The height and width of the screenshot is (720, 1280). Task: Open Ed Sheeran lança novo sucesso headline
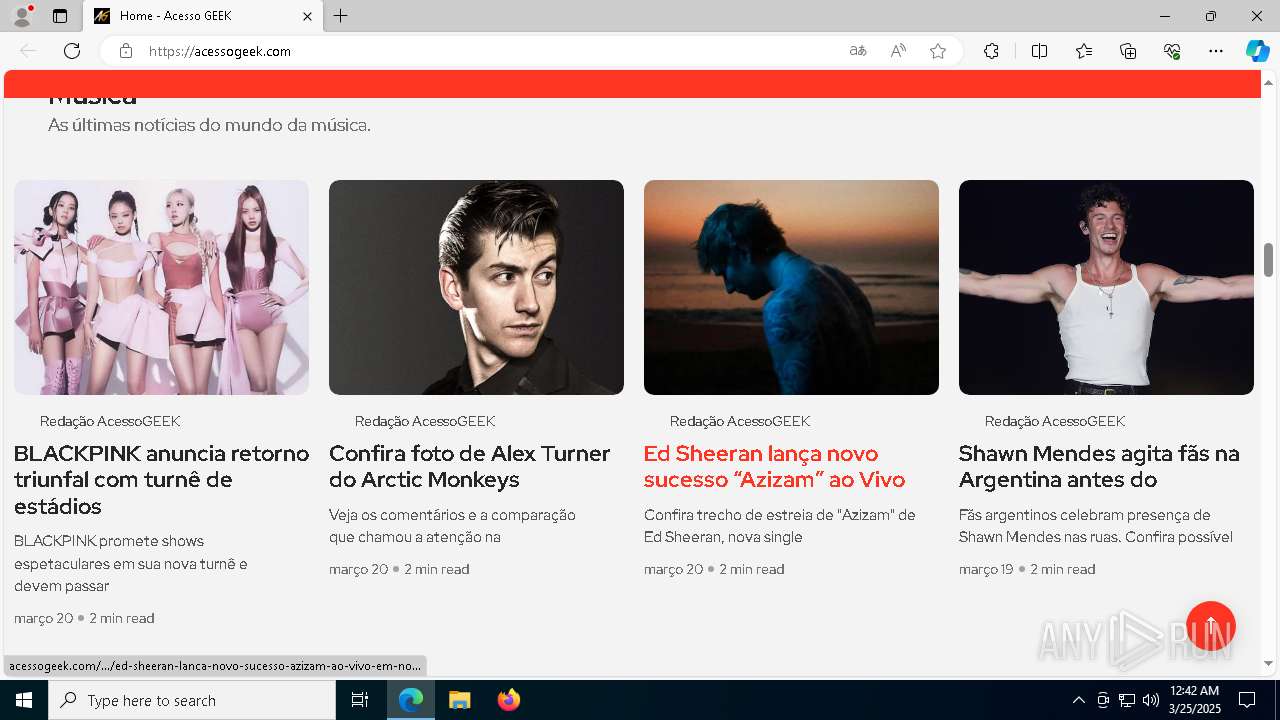pos(774,466)
